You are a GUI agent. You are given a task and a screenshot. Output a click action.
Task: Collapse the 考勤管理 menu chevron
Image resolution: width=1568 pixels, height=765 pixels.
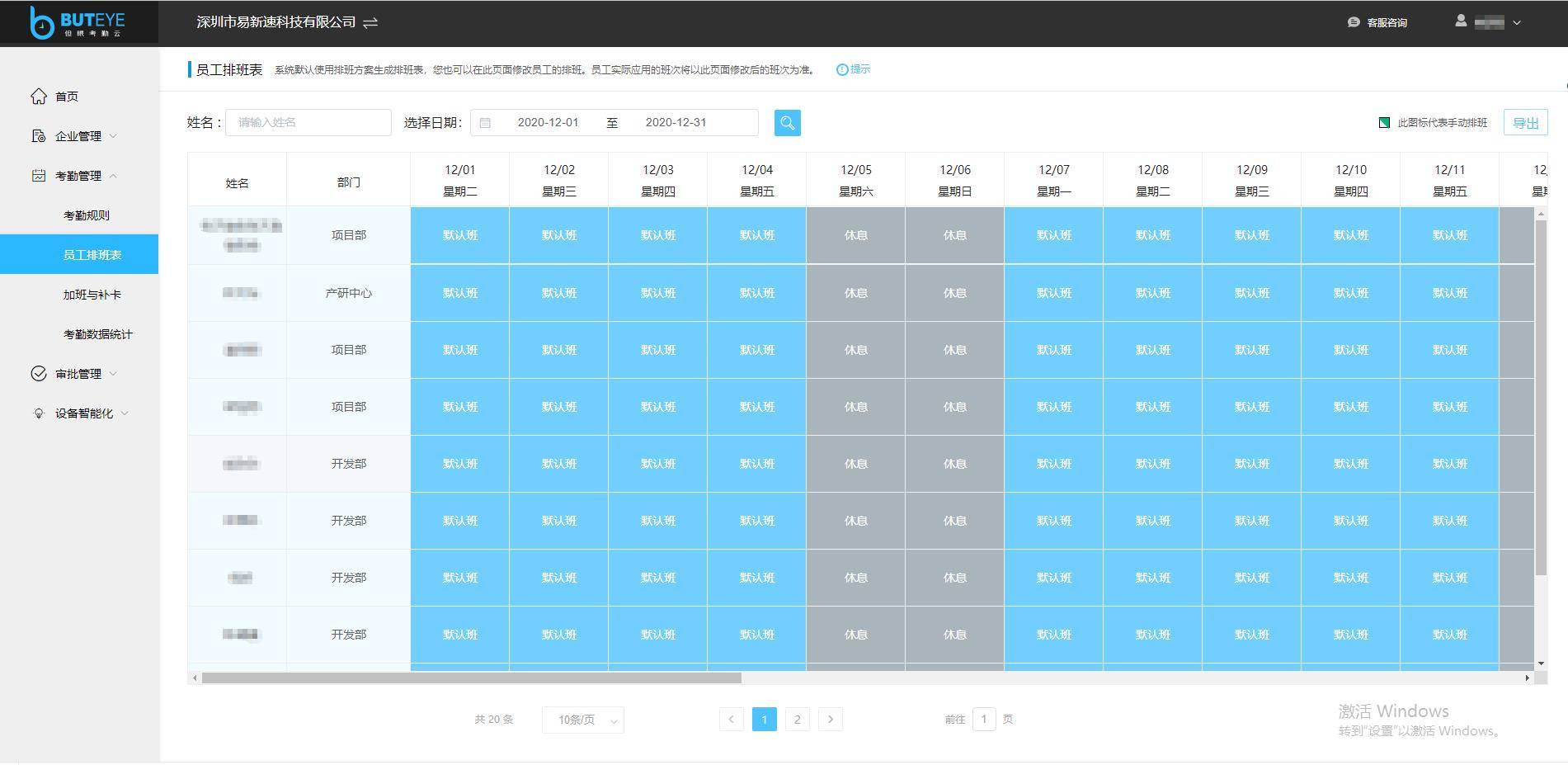coord(113,176)
